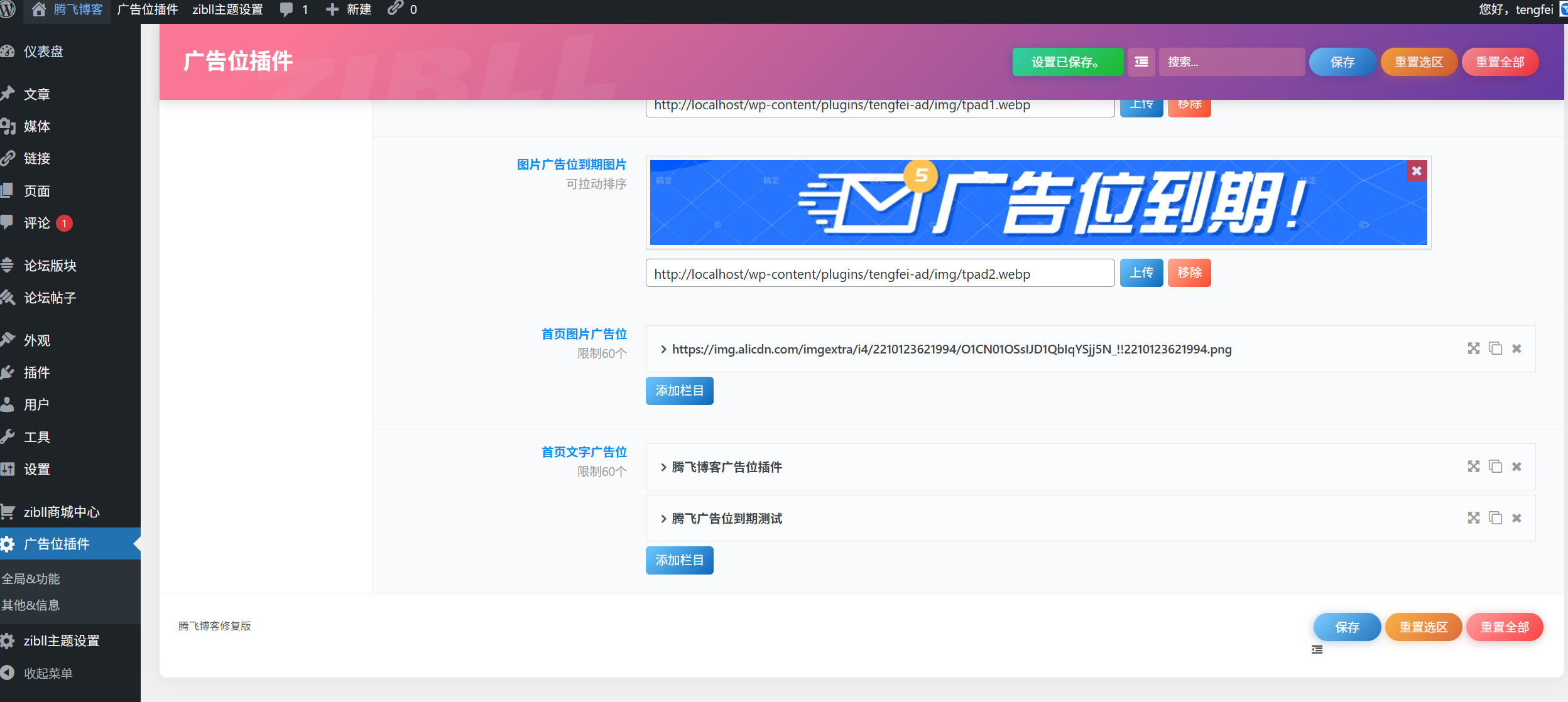The height and width of the screenshot is (702, 1568).
Task: Open the 评论 comments section in sidebar
Action: 36,223
